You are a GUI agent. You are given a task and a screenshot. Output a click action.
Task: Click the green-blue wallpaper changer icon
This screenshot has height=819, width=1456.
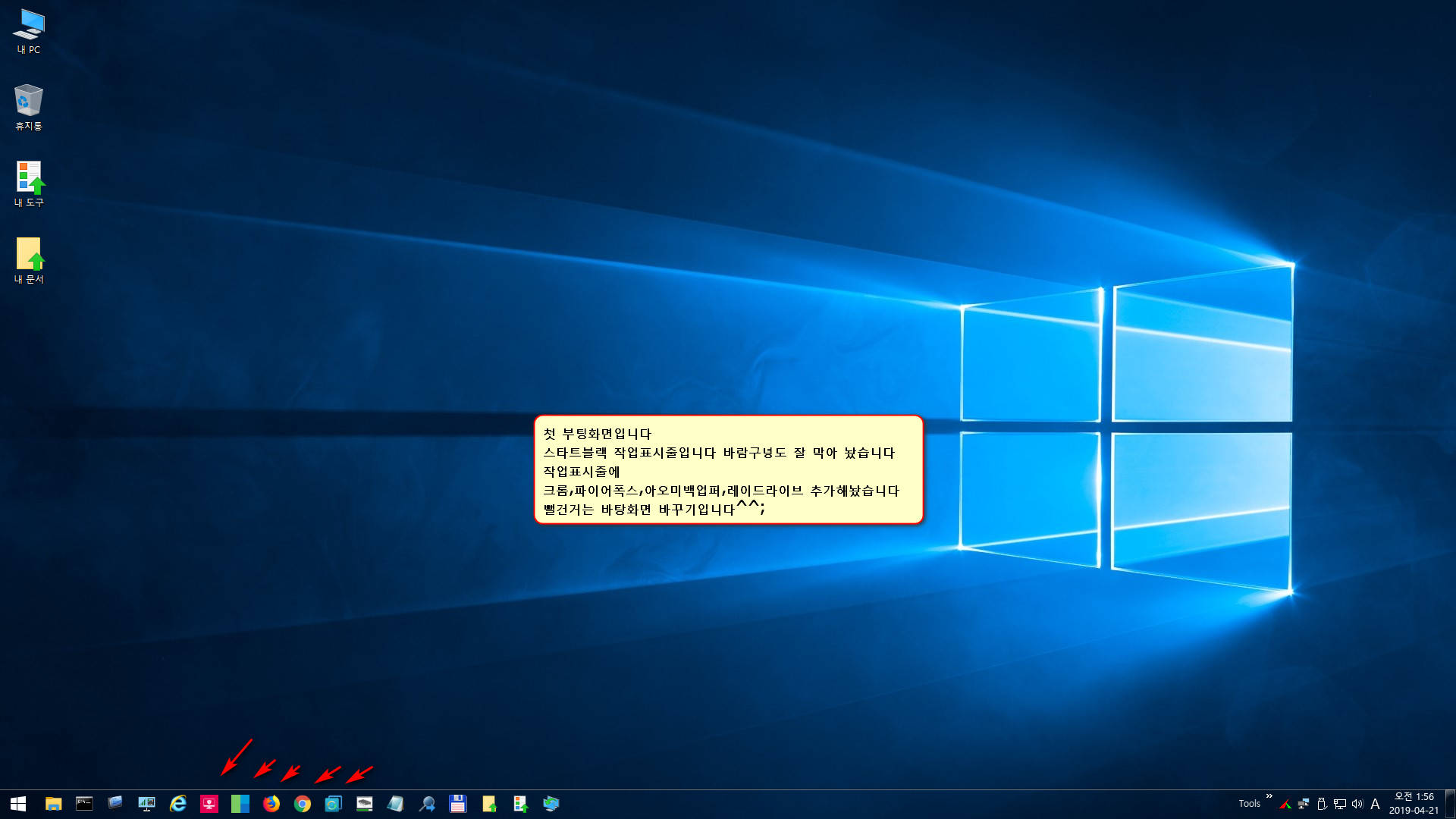(x=240, y=804)
